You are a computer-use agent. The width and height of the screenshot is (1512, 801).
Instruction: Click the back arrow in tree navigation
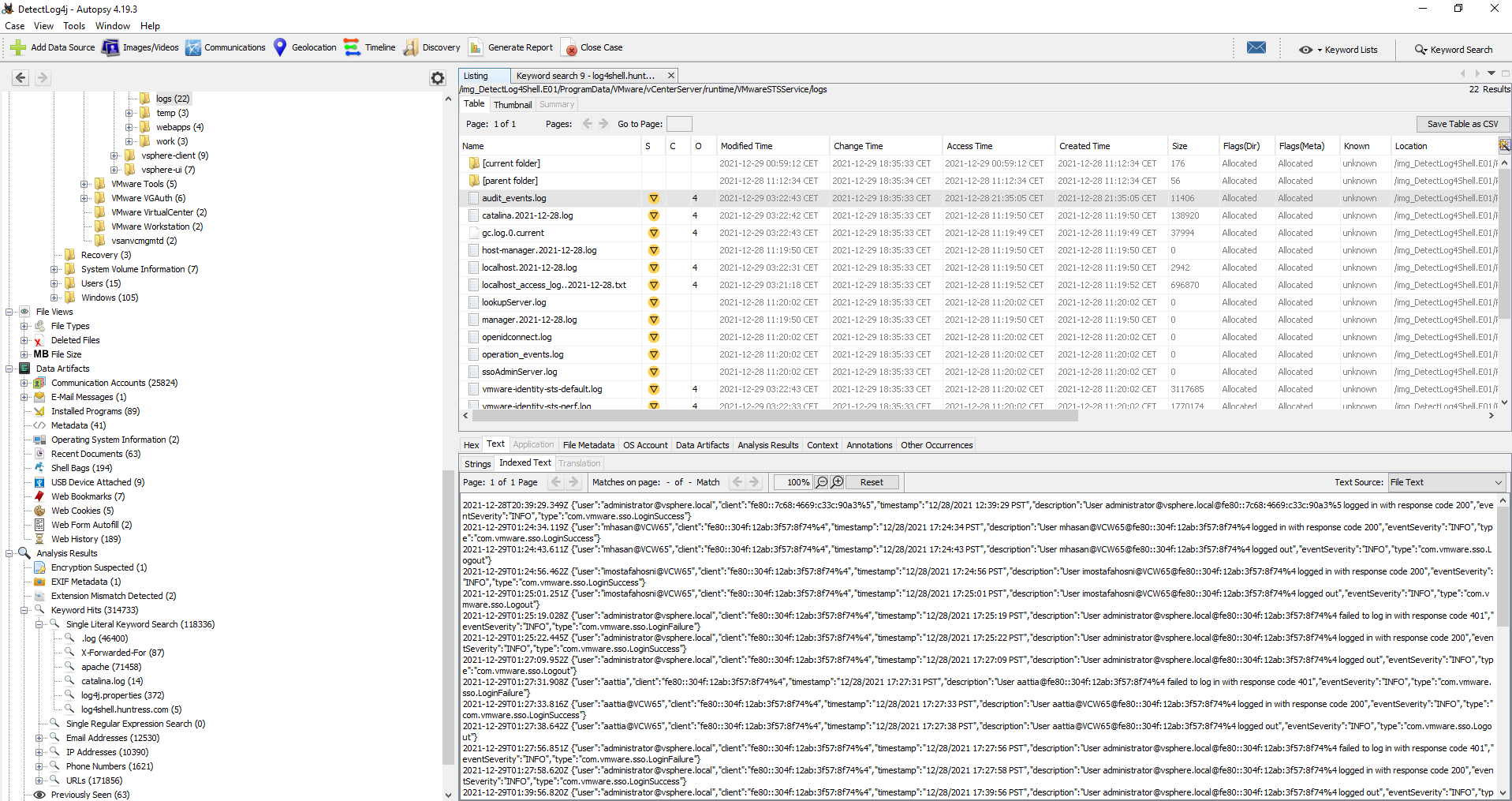point(21,78)
